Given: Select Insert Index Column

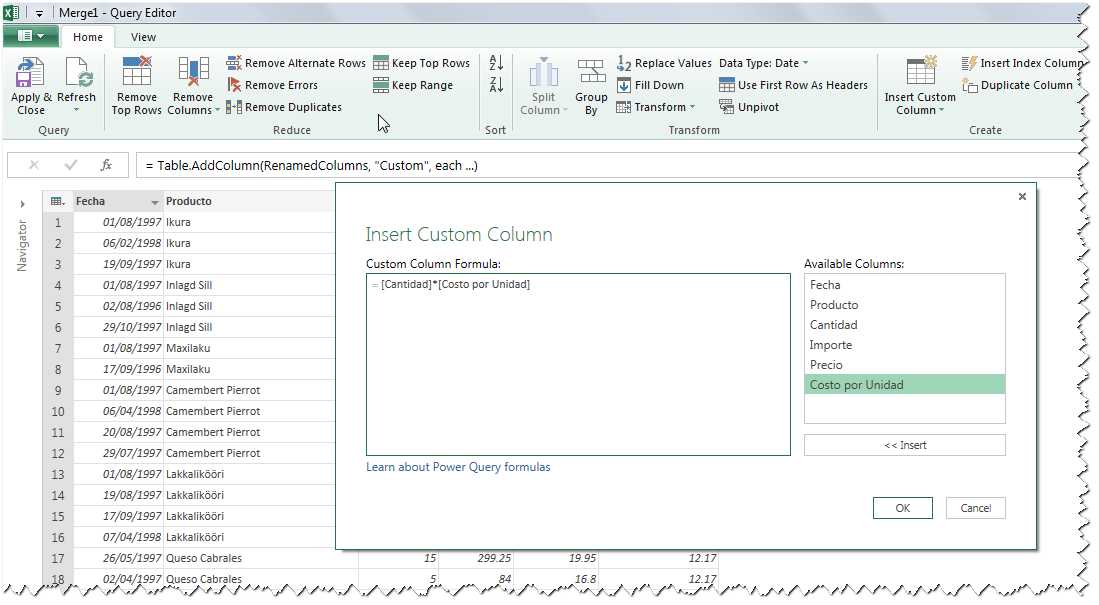Looking at the screenshot, I should pyautogui.click(x=1026, y=62).
